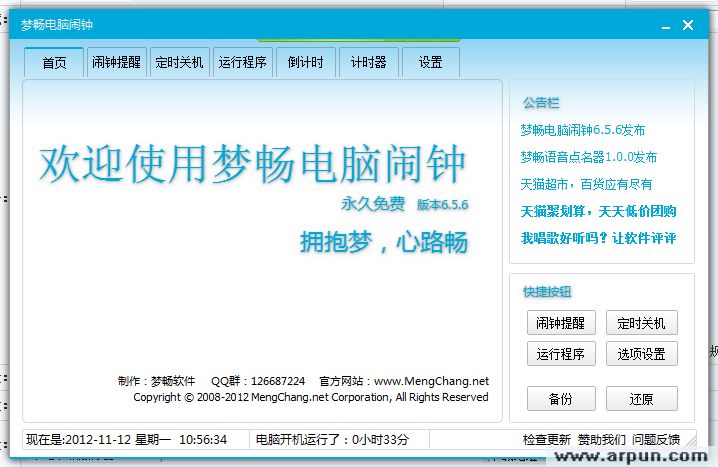Click the 备份 button
Viewport: 718px width, 468px height.
click(x=561, y=399)
